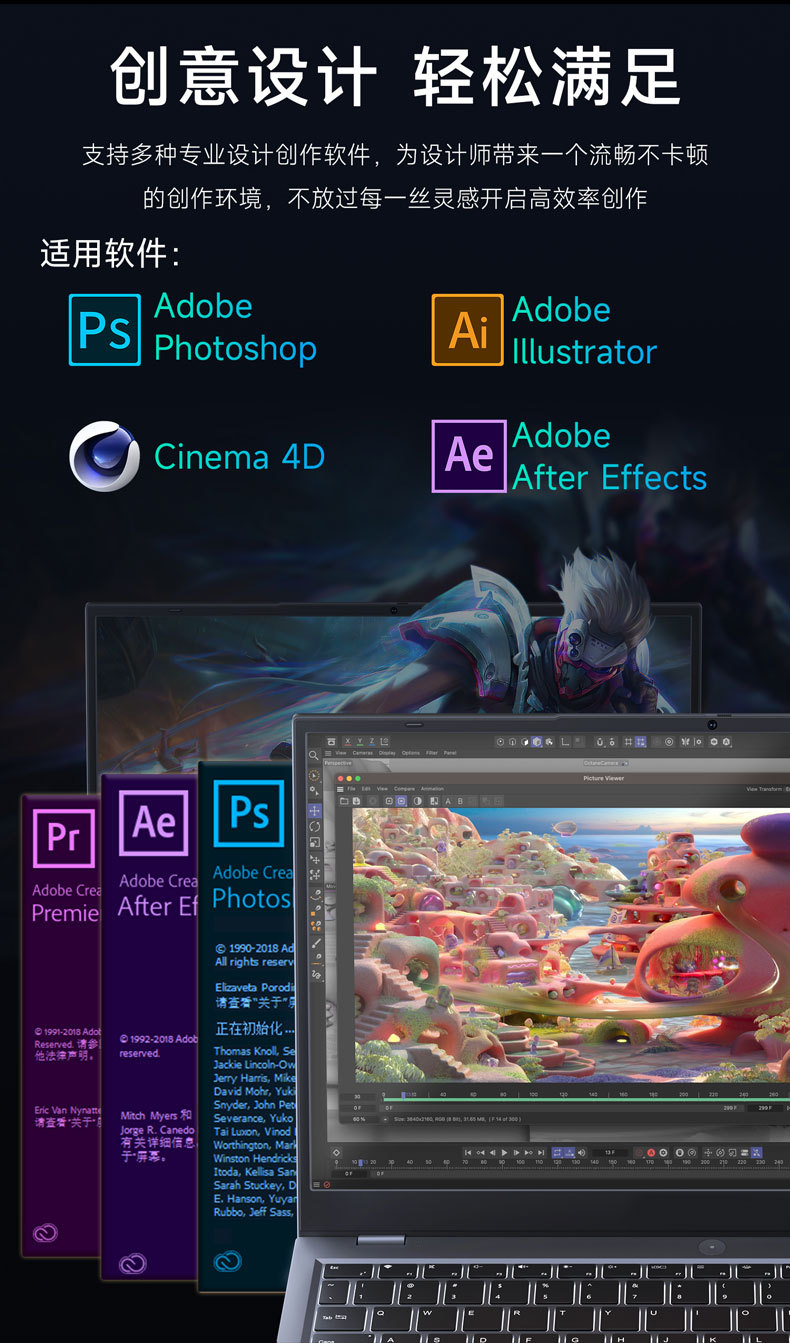Click the red stop icon in bottom status bar
The width and height of the screenshot is (790, 1343).
coord(327,1184)
